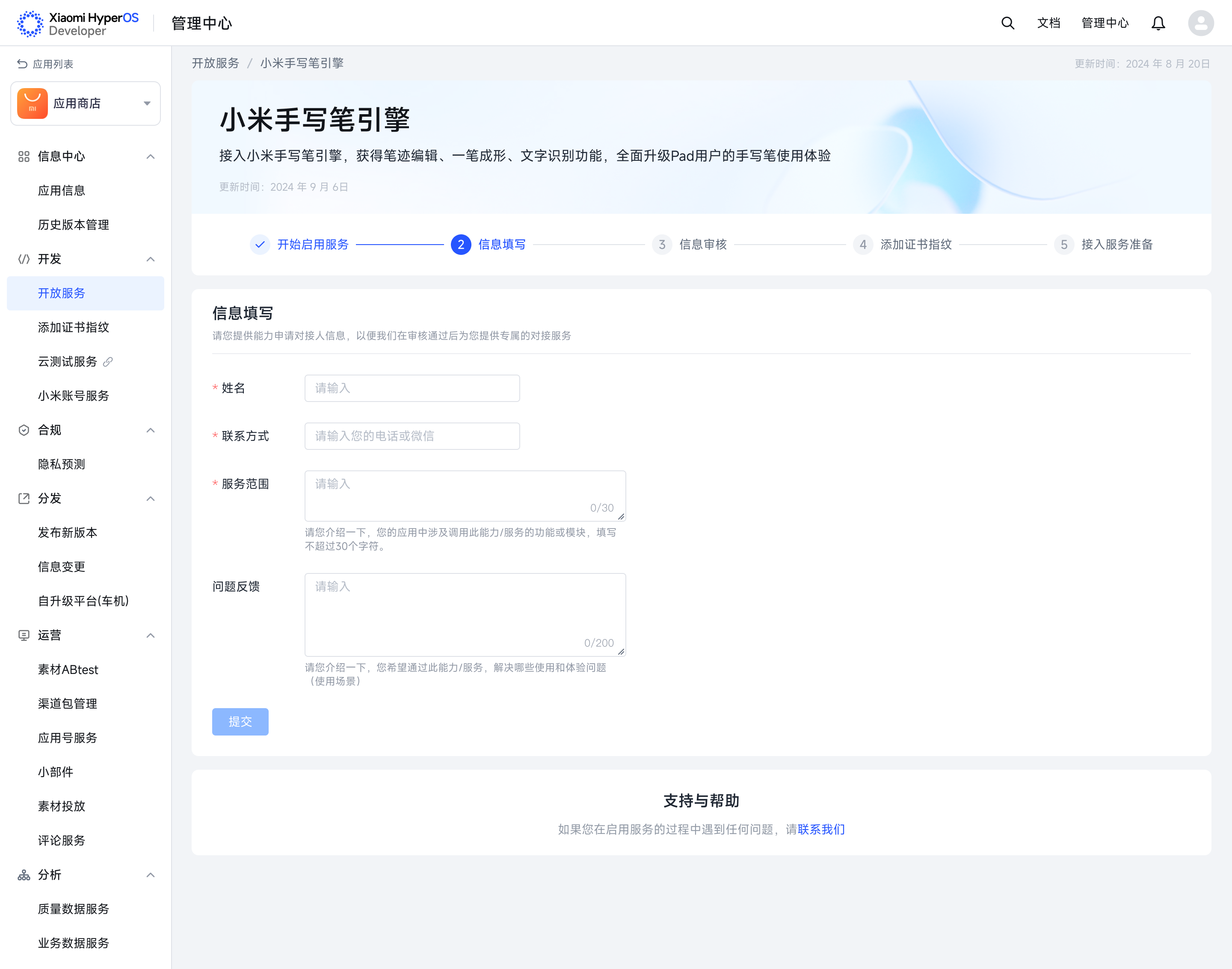
Task: Click the back arrow icon beside 应用列表
Action: coord(22,64)
